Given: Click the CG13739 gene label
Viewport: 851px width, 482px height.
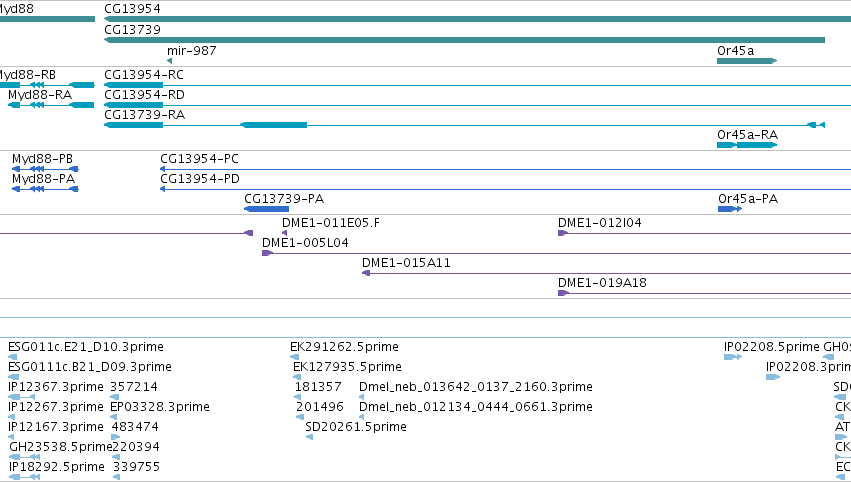Looking at the screenshot, I should (x=132, y=29).
